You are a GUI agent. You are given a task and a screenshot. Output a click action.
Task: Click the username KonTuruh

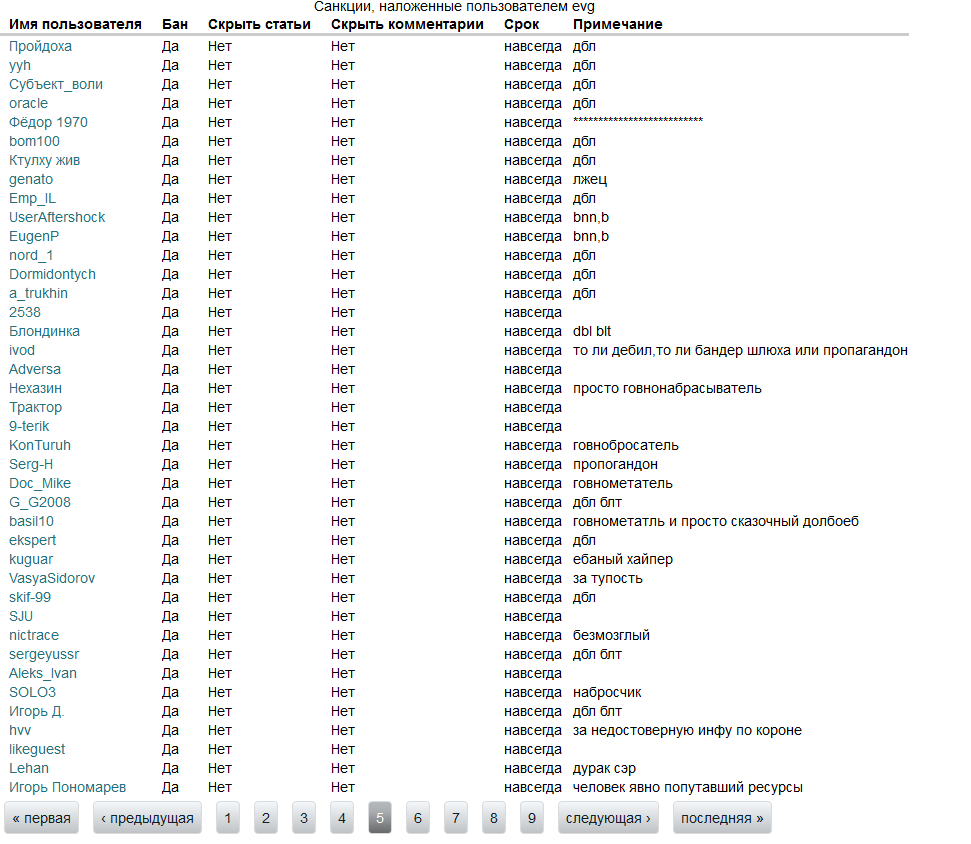pyautogui.click(x=40, y=445)
